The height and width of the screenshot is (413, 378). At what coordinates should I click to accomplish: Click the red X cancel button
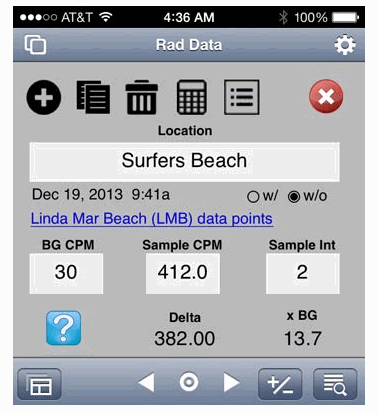(x=326, y=96)
